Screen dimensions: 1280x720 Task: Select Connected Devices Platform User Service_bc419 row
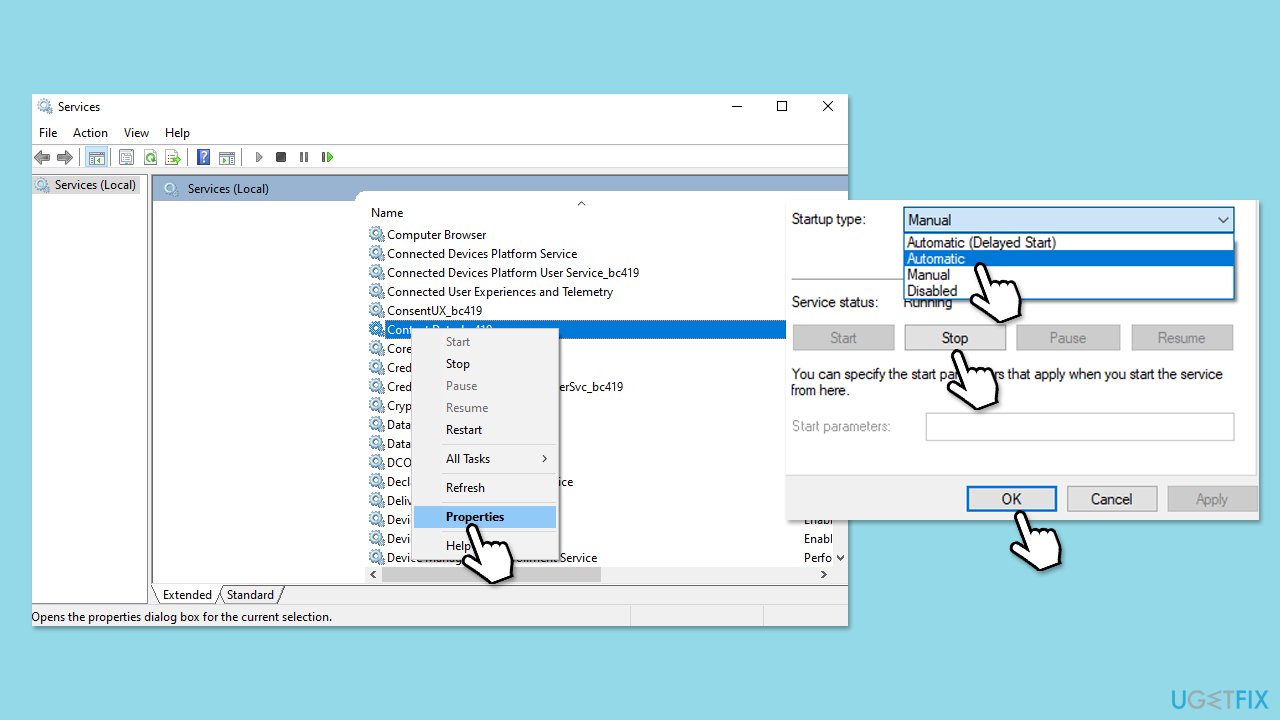click(513, 272)
